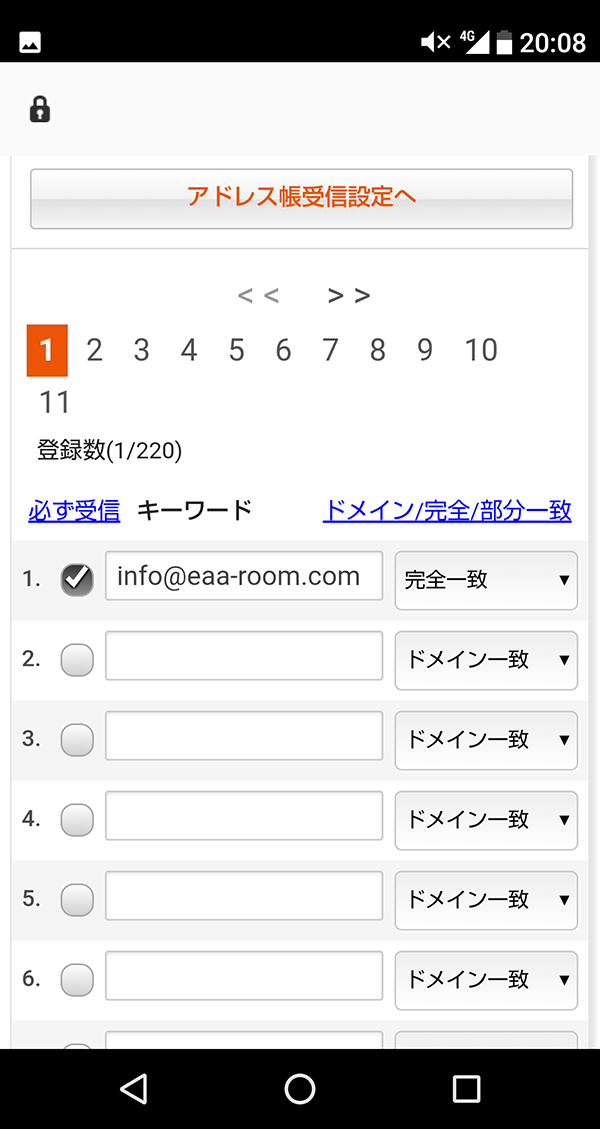600x1129 pixels.
Task: Tap the muted sound icon in status bar
Action: pyautogui.click(x=435, y=42)
